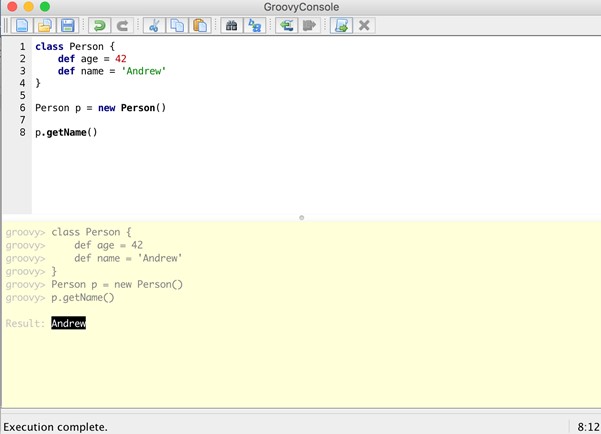Save the current script
Viewport: 601px width, 434px height.
coord(68,26)
